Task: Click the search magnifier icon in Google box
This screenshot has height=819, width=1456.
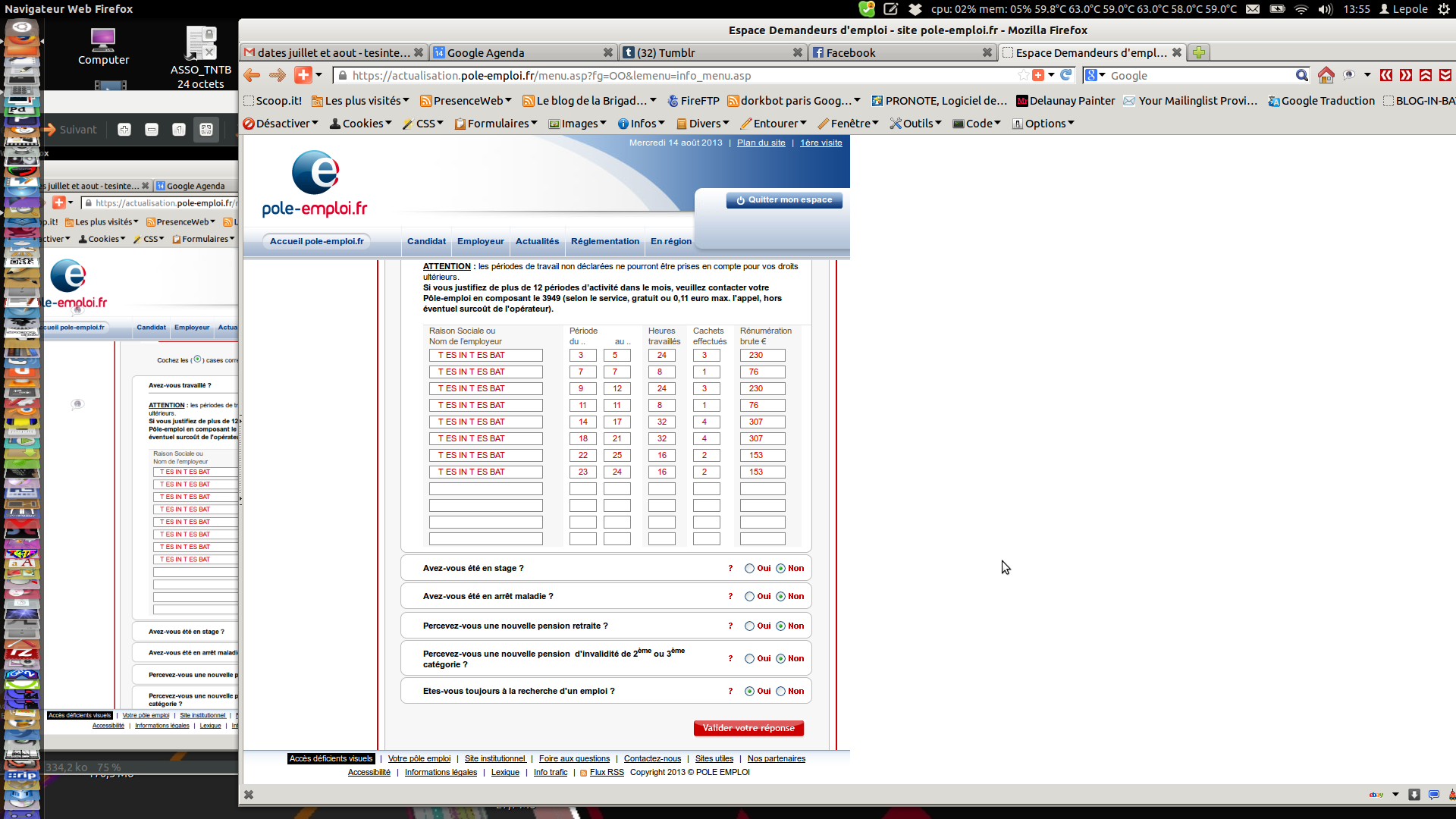Action: tap(1301, 75)
